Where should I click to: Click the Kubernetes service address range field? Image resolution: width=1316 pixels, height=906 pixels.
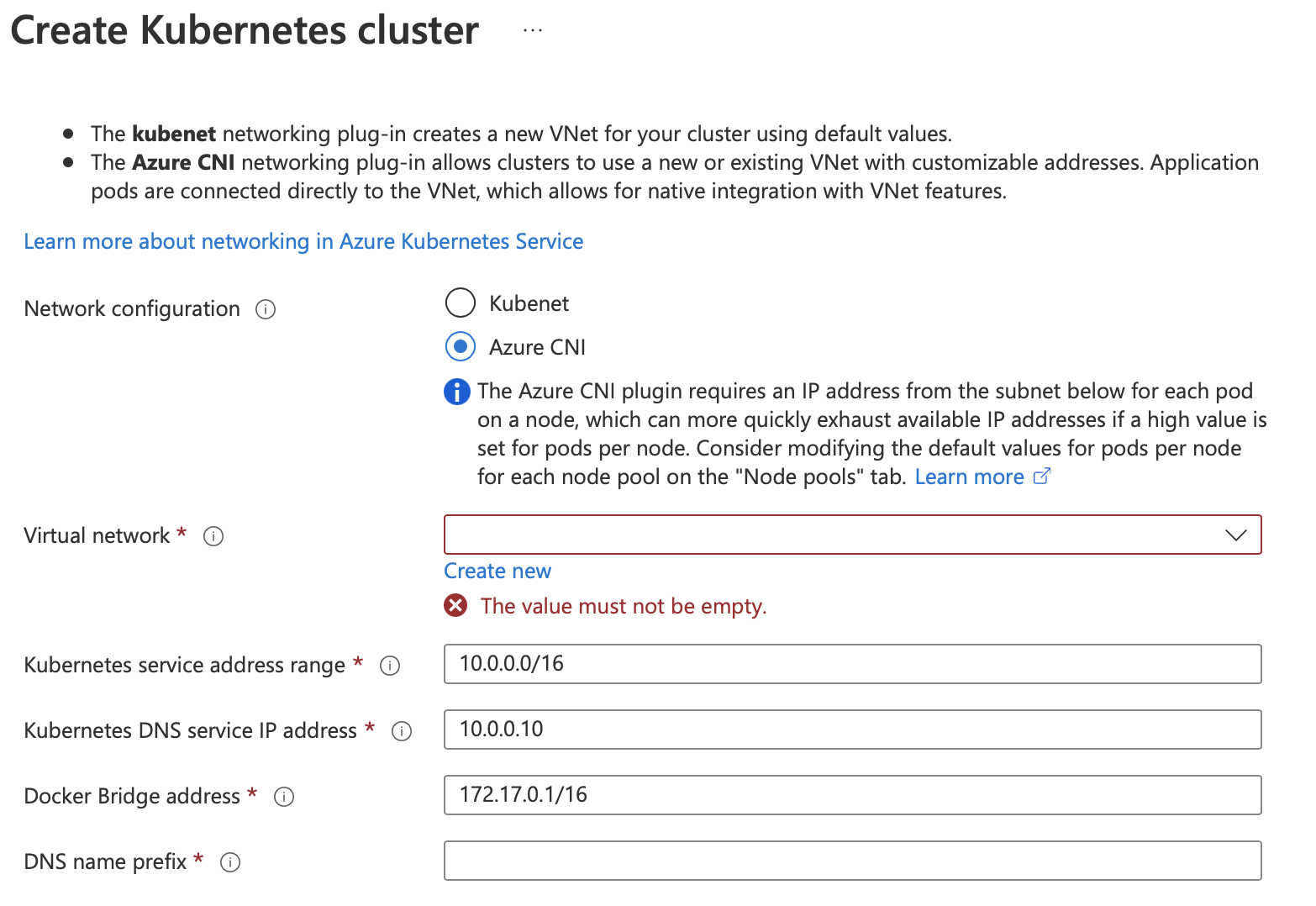point(853,664)
